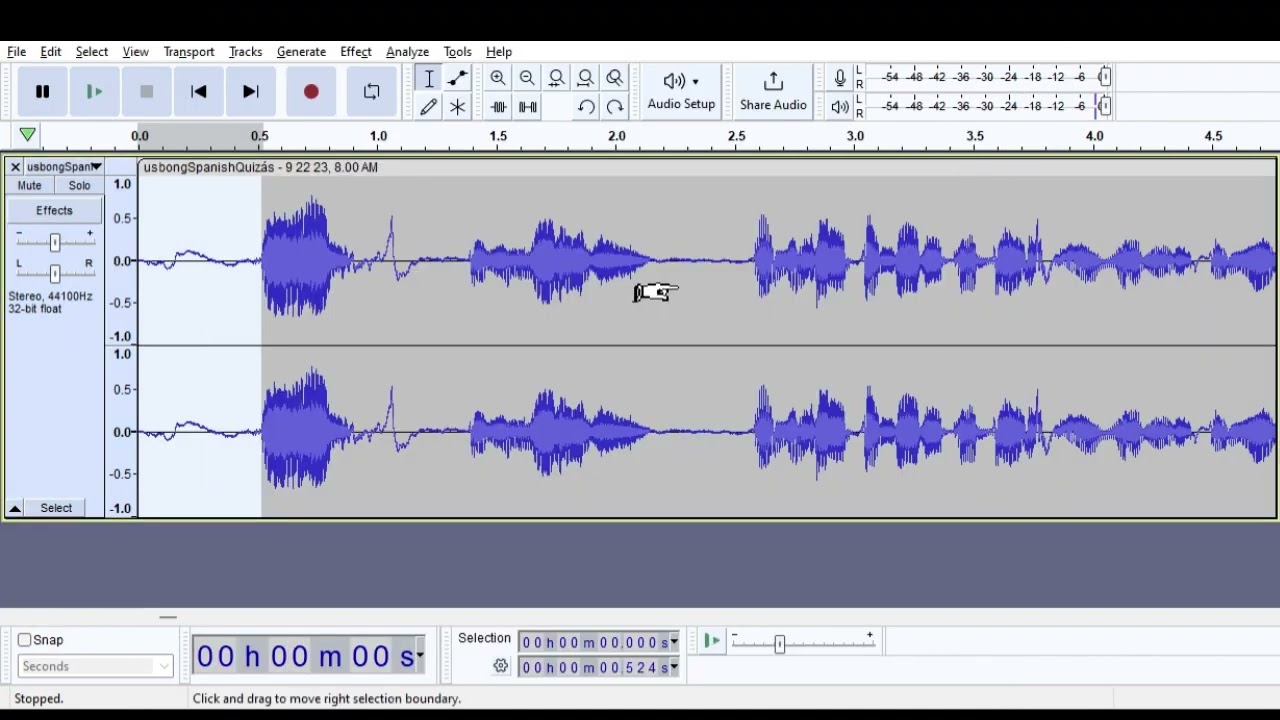Click the main time position display
This screenshot has width=1280, height=720.
pyautogui.click(x=305, y=656)
